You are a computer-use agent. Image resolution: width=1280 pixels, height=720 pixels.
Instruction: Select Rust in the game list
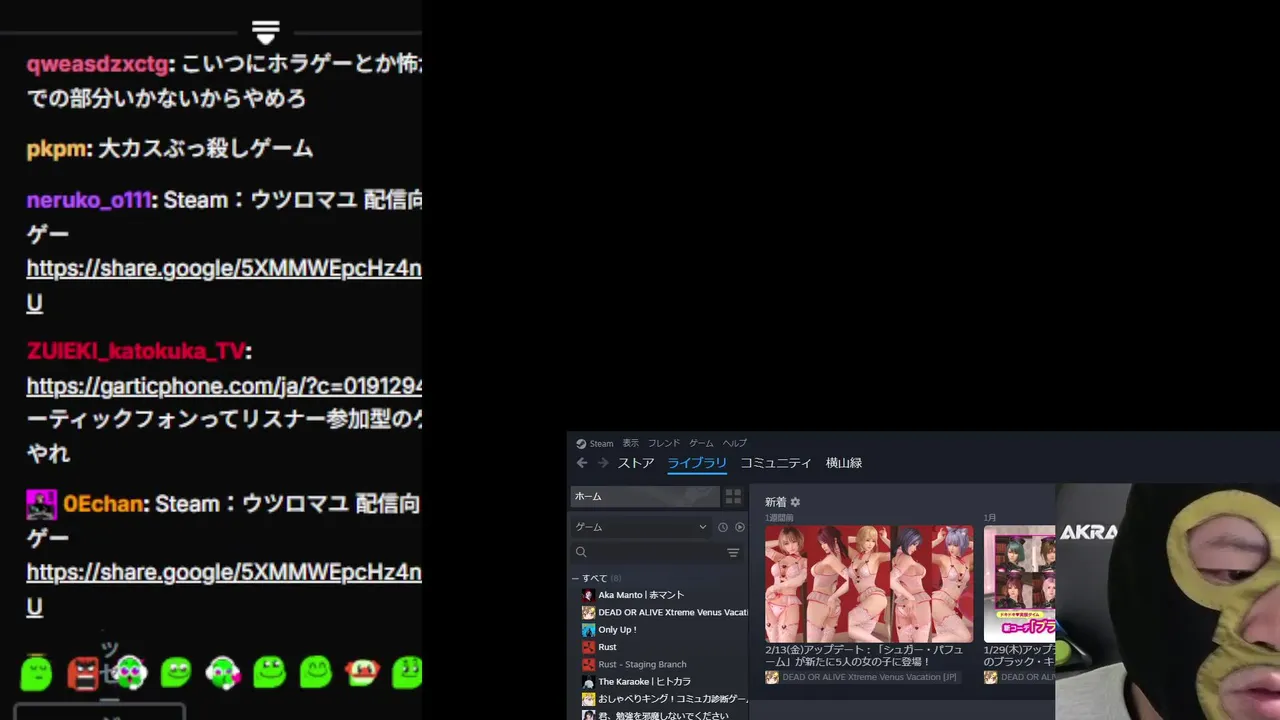[x=607, y=647]
